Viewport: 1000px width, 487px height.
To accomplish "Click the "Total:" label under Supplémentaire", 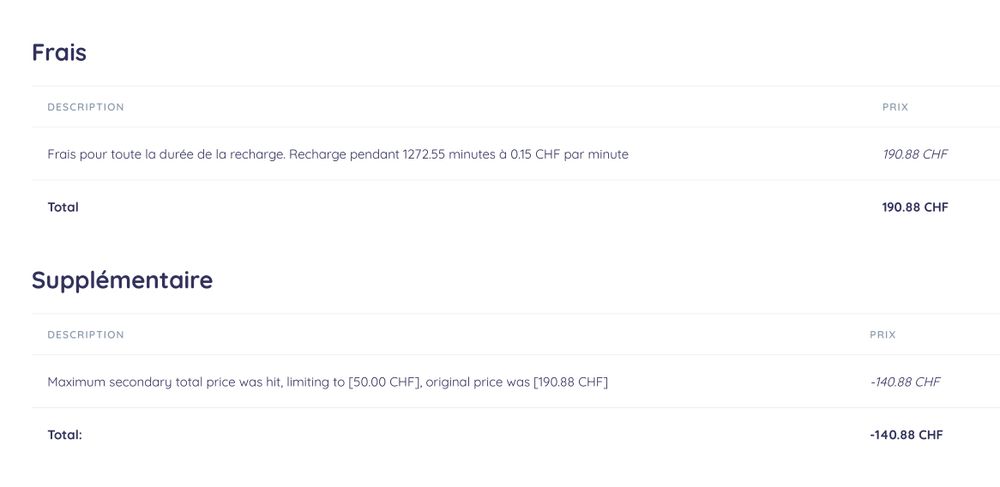I will pos(65,435).
